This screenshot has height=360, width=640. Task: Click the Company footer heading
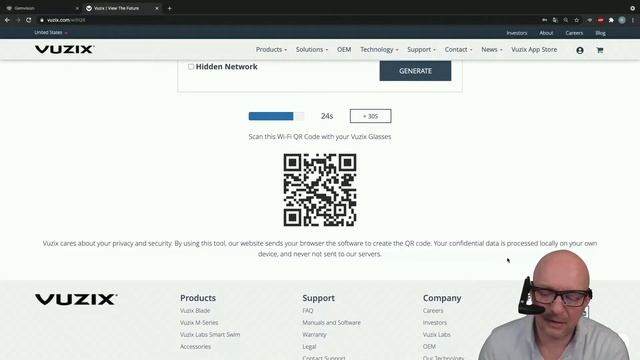pos(442,298)
